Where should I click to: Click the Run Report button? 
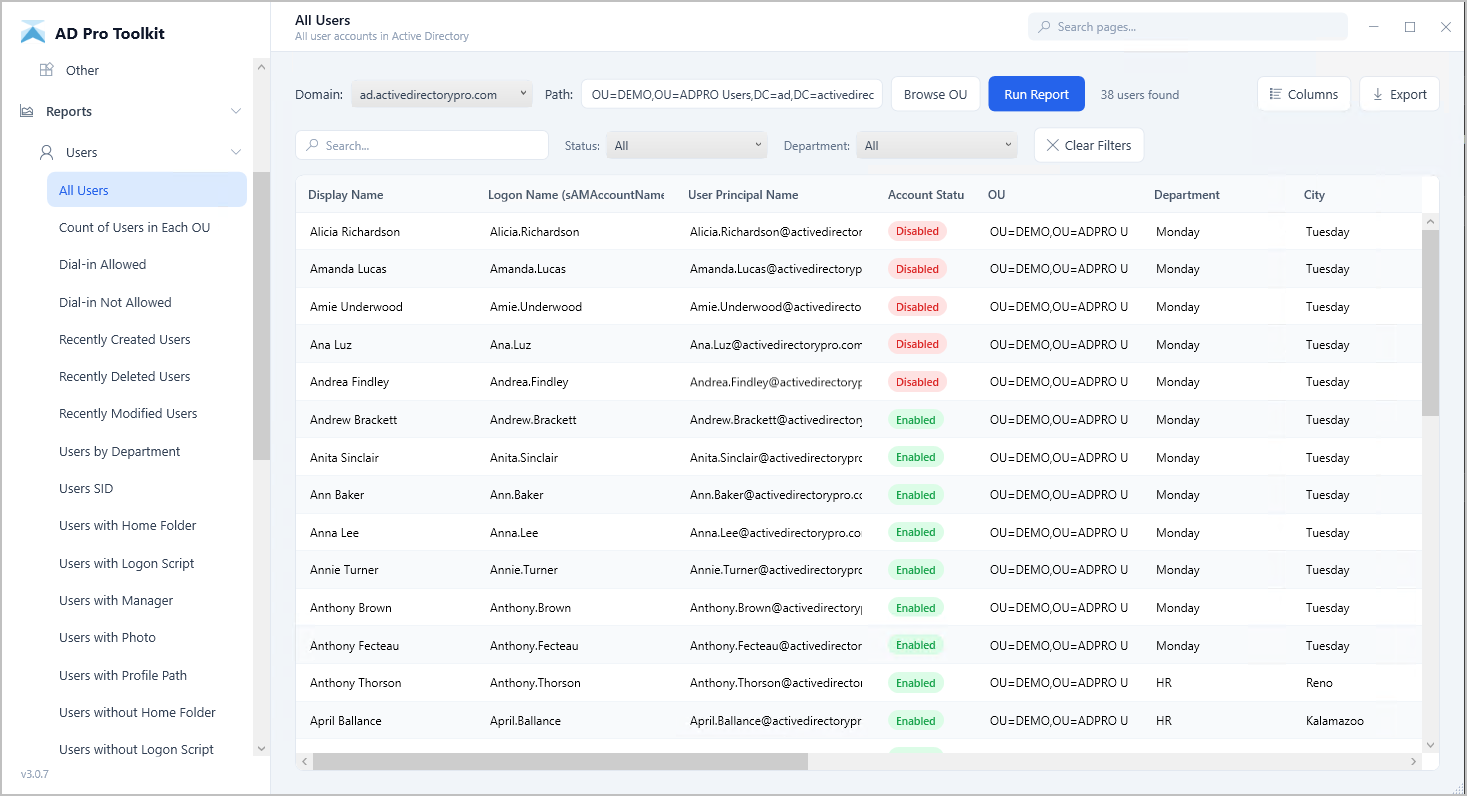(1036, 94)
